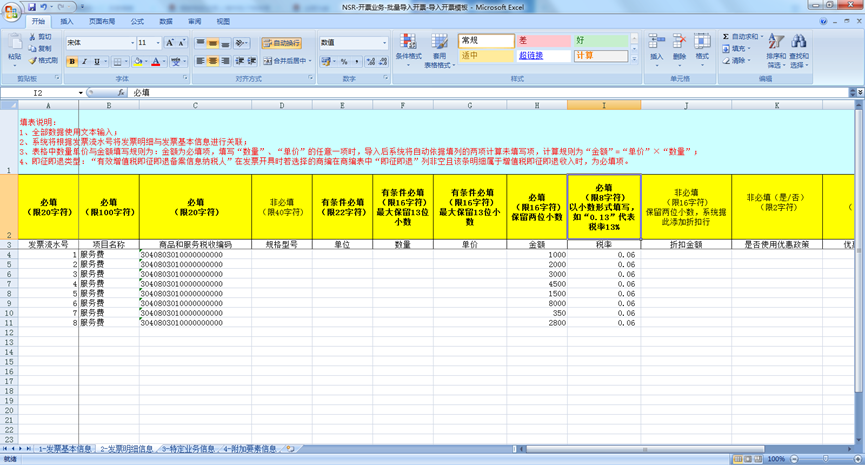
Task: Copy selection with 复制
Action: (40, 49)
